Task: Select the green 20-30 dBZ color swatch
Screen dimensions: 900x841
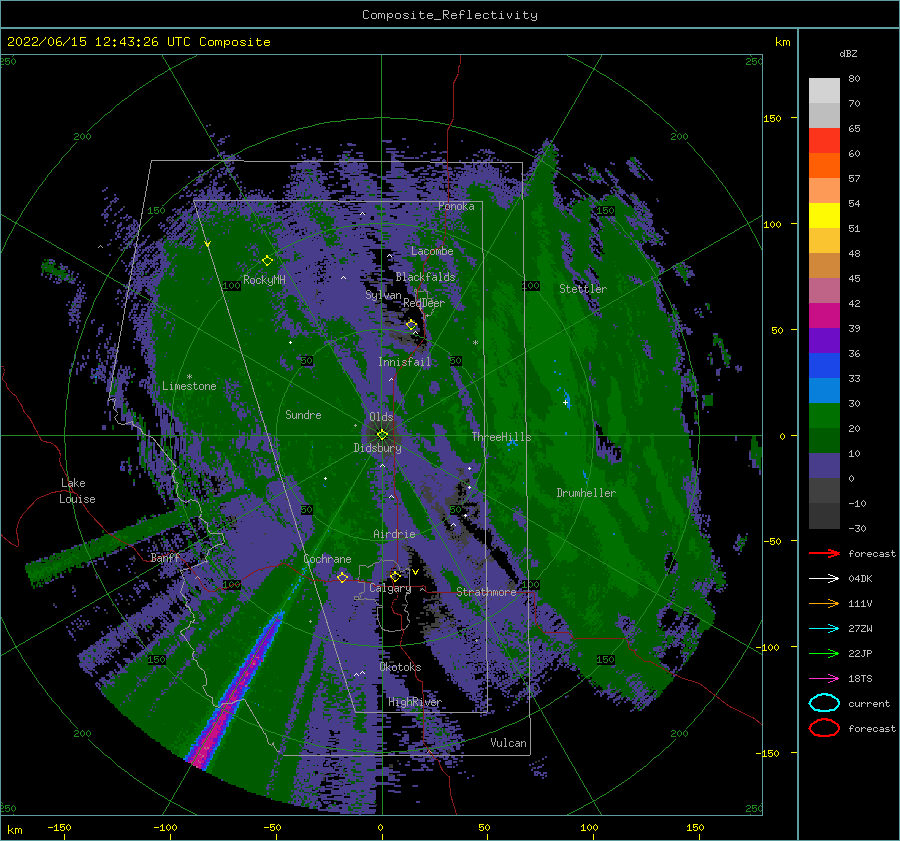Action: [824, 416]
